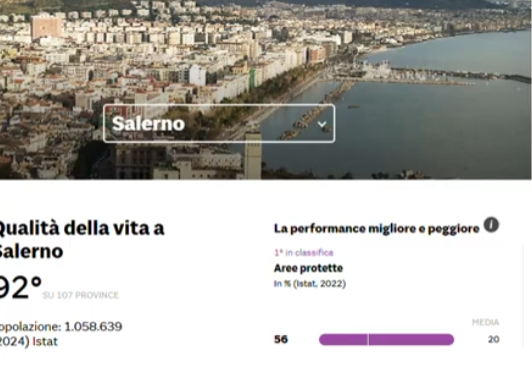Click the 92° ranking number
The width and height of the screenshot is (532, 384).
coord(20,287)
